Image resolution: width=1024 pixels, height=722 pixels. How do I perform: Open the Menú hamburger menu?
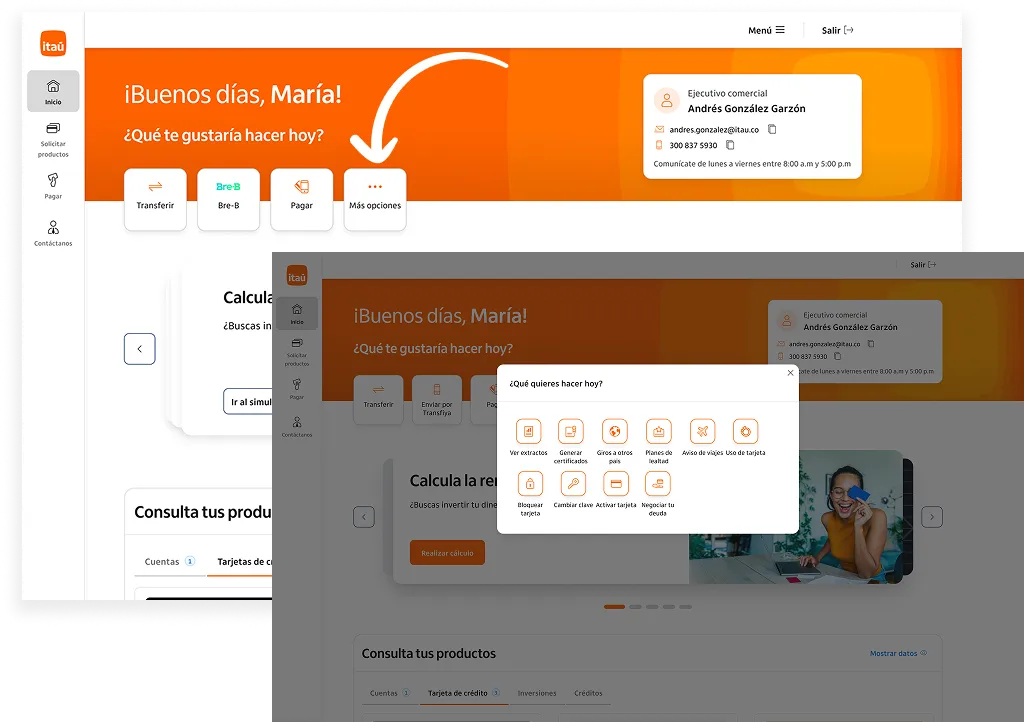(x=766, y=30)
